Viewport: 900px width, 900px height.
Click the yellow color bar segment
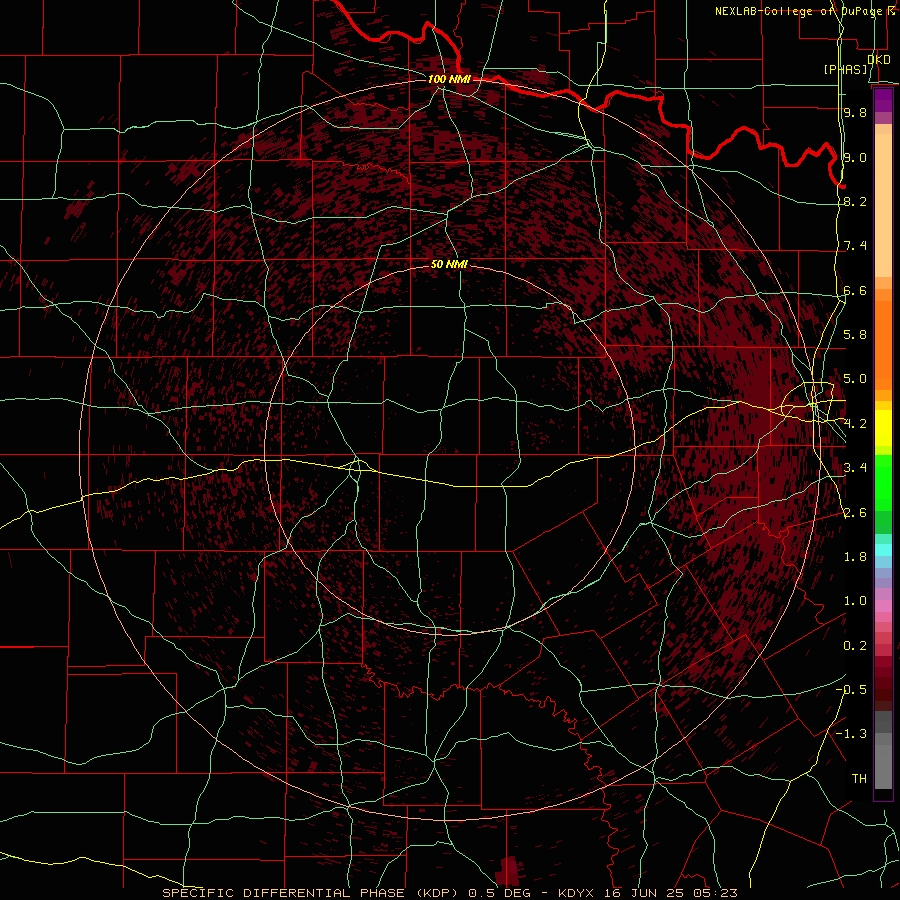[883, 428]
